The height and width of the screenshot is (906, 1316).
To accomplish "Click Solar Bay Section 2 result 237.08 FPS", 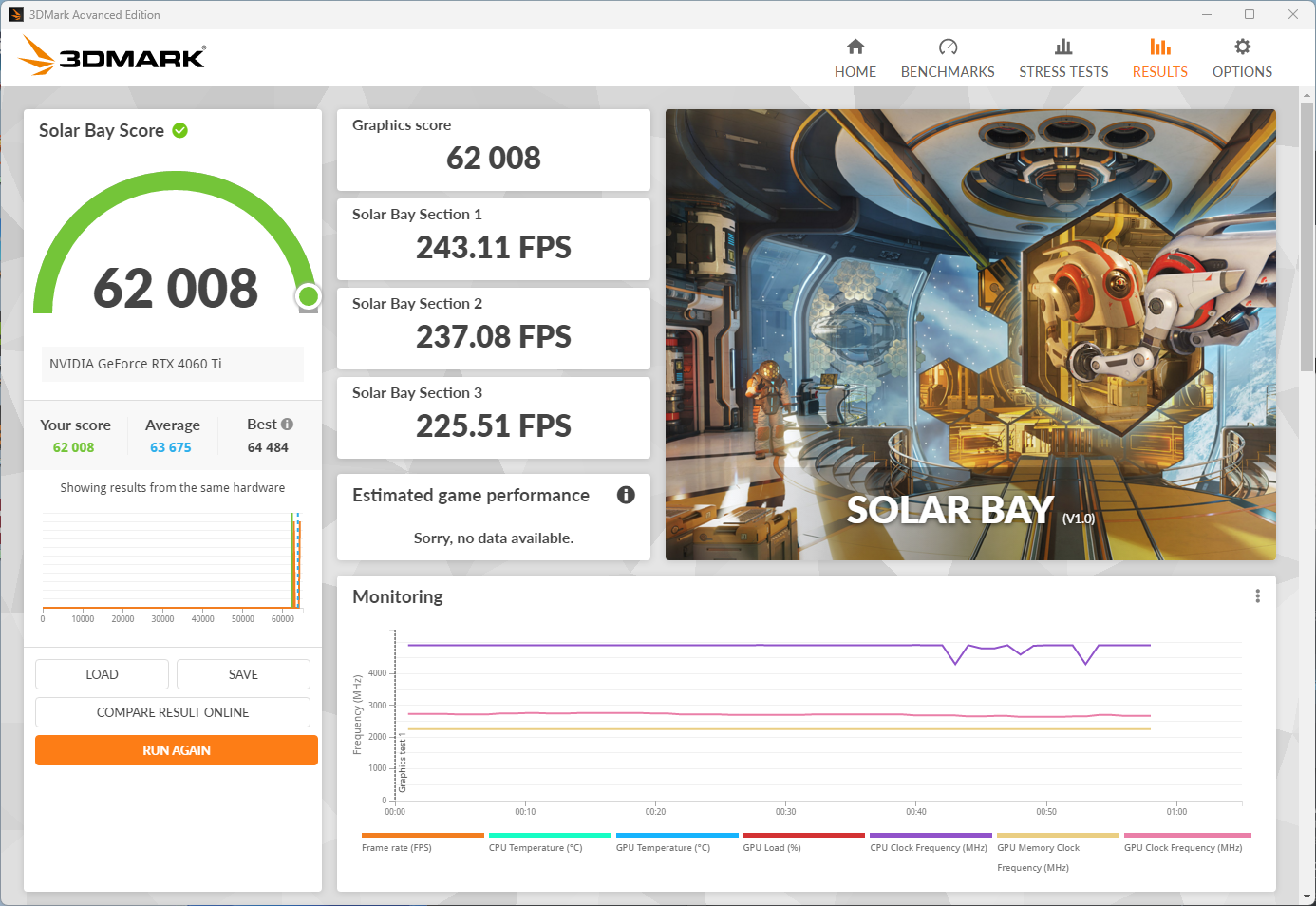I will (494, 336).
